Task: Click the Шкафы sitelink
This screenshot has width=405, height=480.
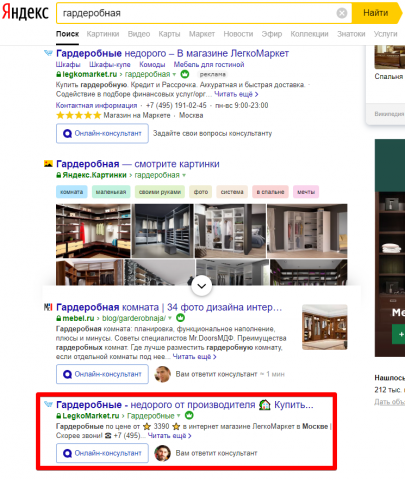Action: click(68, 64)
